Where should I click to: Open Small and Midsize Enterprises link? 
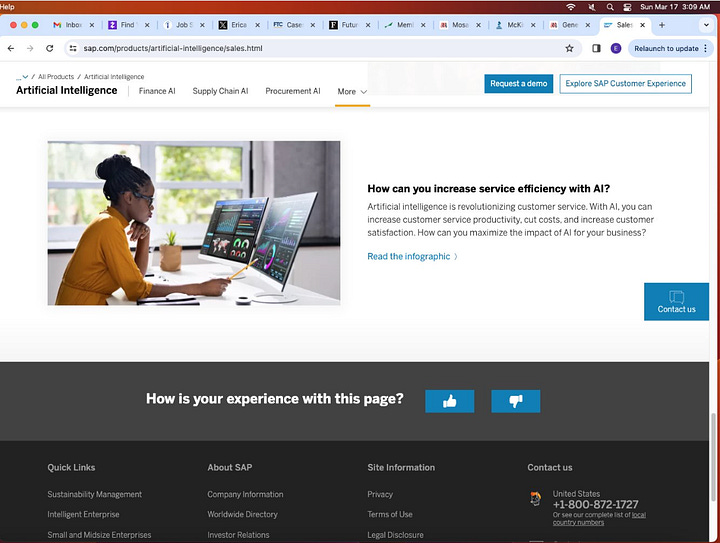pos(99,535)
